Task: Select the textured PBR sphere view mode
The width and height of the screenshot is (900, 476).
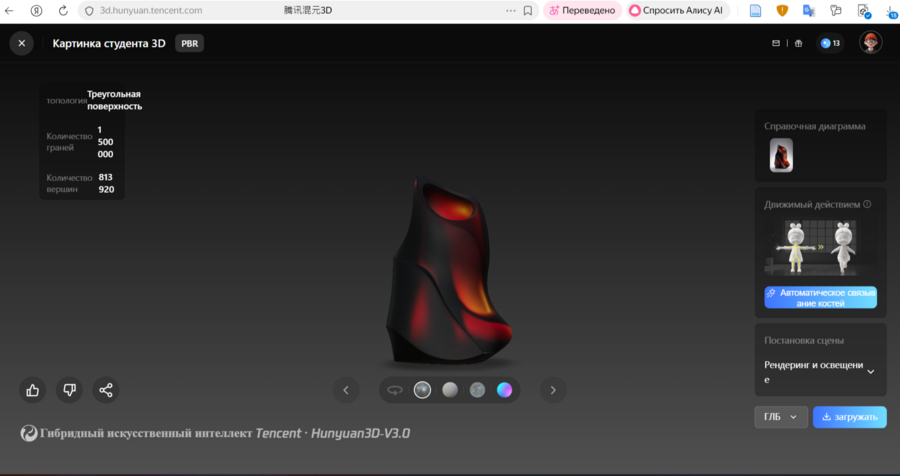Action: click(423, 390)
